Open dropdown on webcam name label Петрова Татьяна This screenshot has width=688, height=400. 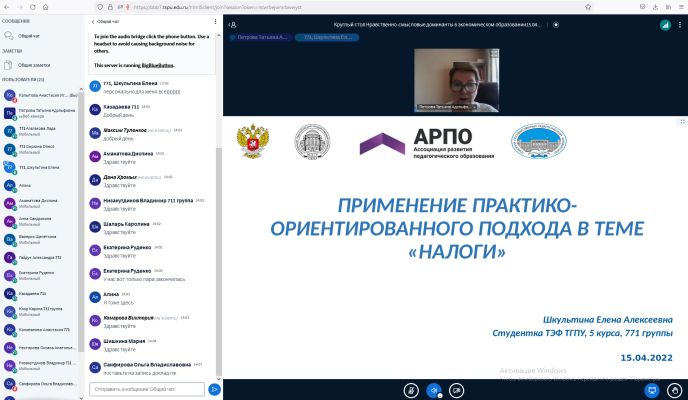447,107
